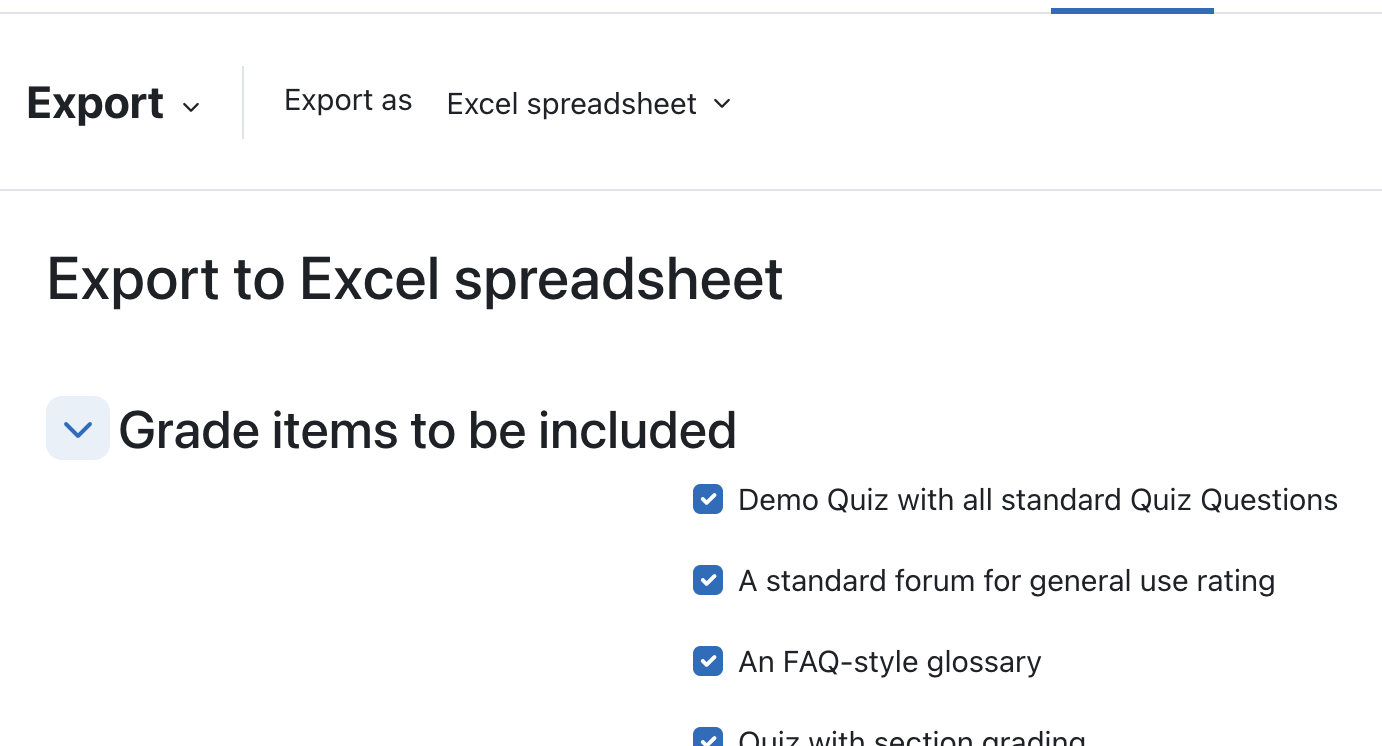
Task: Click the Export as label
Action: 348,100
